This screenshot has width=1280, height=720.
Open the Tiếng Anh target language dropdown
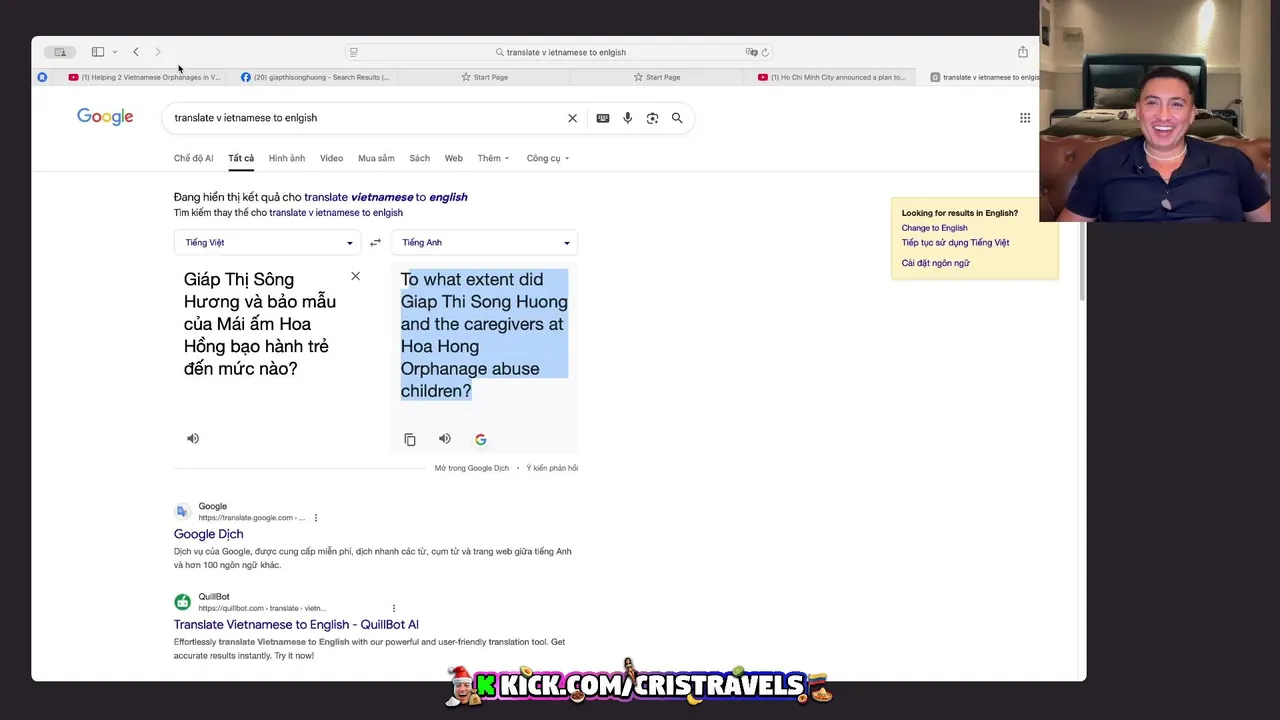pyautogui.click(x=484, y=242)
